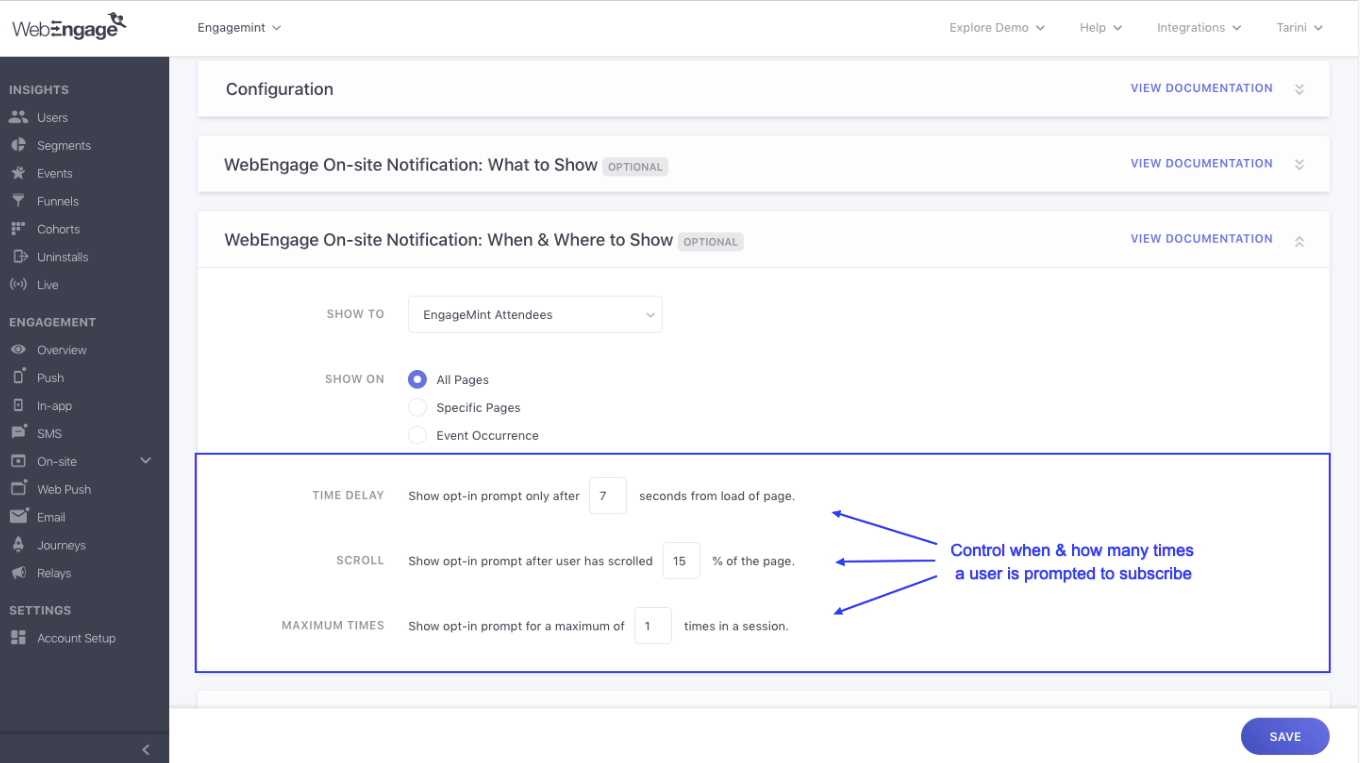
Task: Click the Web Push icon
Action: [x=18, y=489]
